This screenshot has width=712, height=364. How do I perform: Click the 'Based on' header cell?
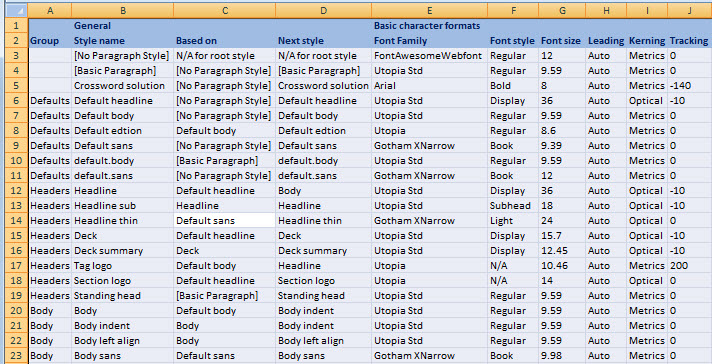pyautogui.click(x=224, y=40)
